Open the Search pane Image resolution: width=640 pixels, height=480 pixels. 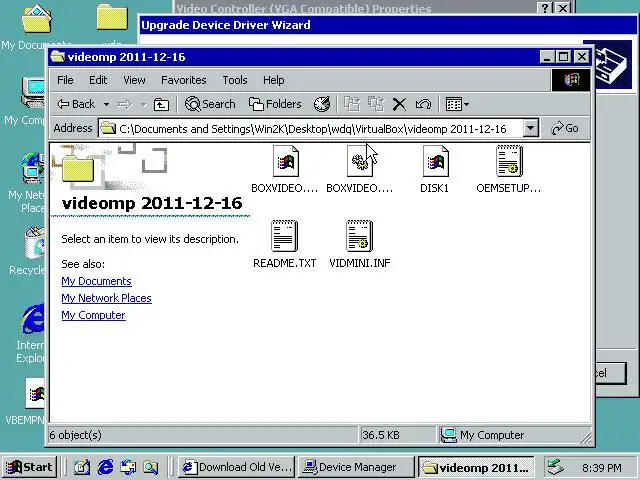pyautogui.click(x=210, y=104)
